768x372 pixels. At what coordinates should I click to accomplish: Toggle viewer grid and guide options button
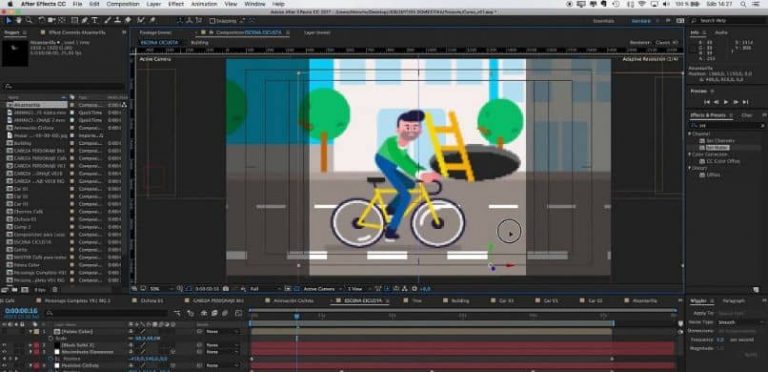[180, 289]
